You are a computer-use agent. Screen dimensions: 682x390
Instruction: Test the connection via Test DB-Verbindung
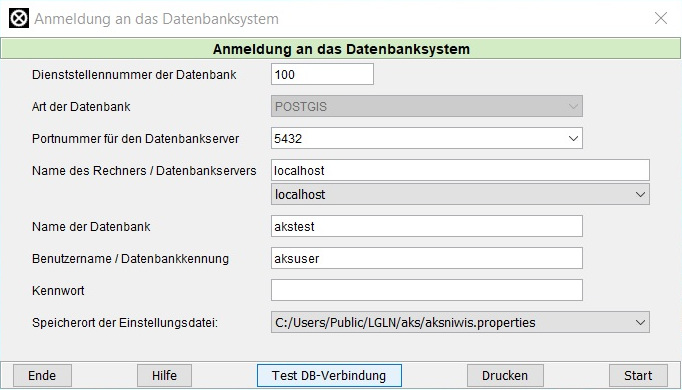(x=329, y=376)
